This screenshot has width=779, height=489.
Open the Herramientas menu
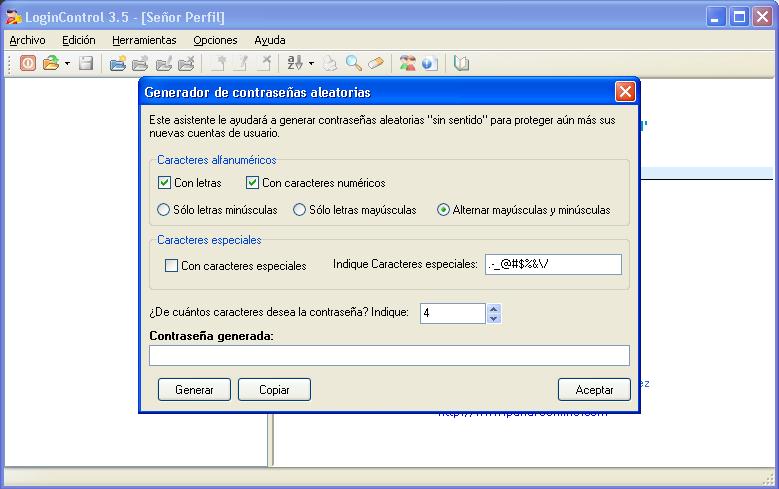[x=144, y=40]
